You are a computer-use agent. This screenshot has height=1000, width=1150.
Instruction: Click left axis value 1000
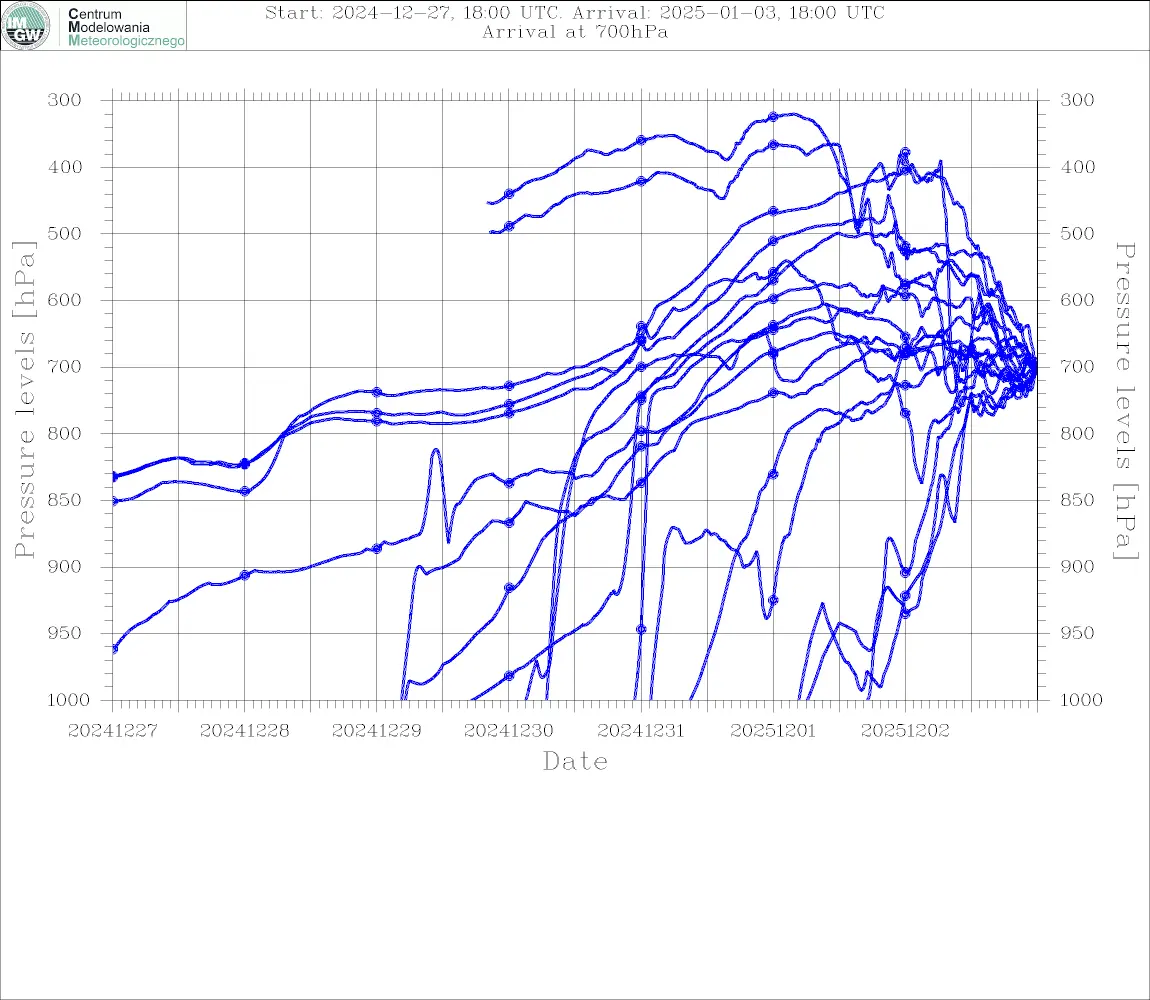pyautogui.click(x=68, y=700)
